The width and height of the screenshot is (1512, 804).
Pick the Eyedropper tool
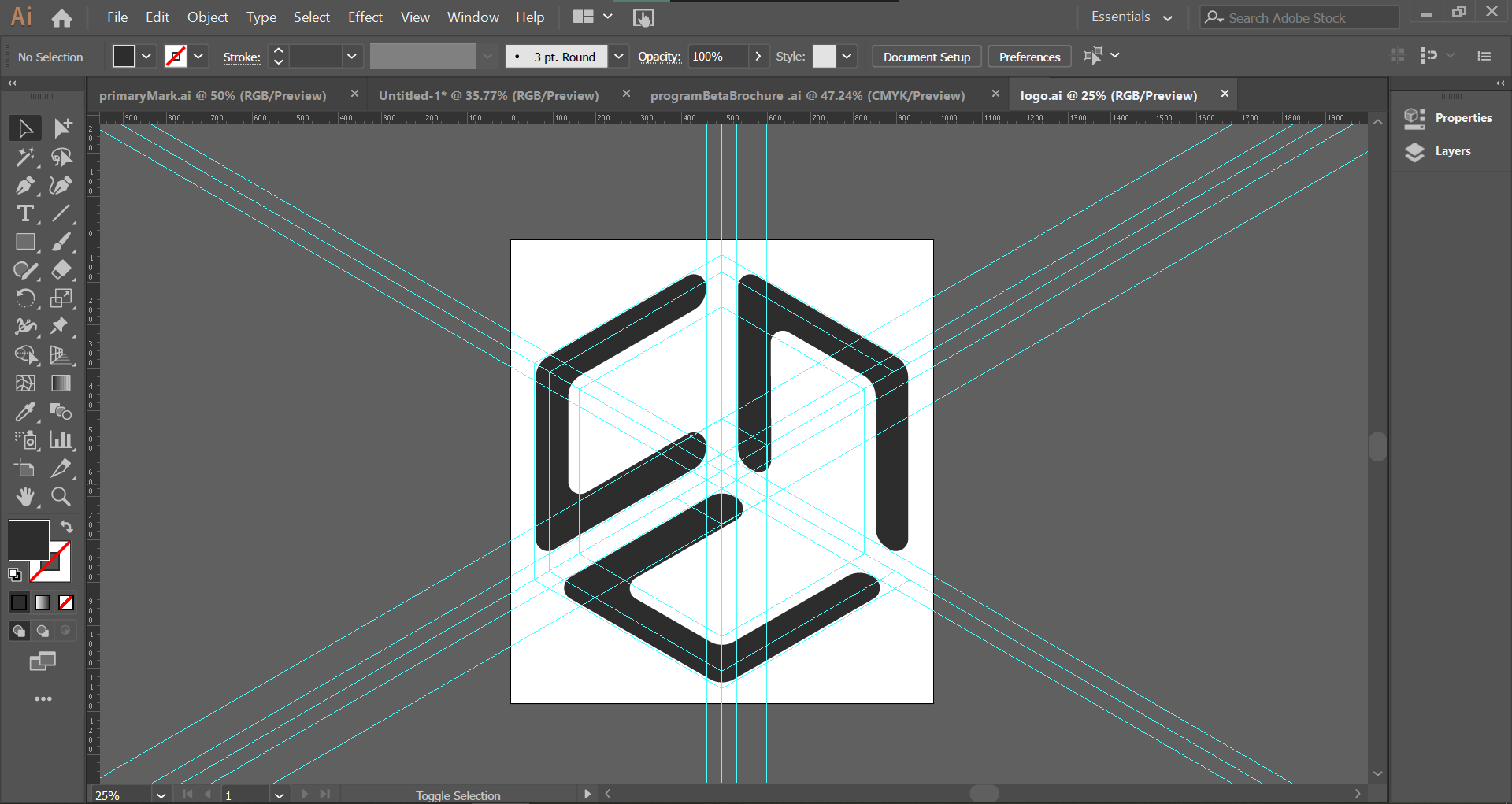tap(25, 412)
